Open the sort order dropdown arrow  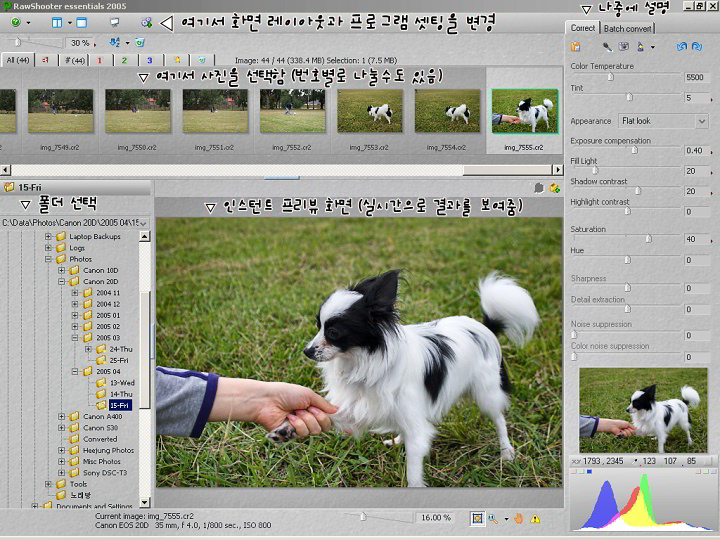tap(128, 43)
